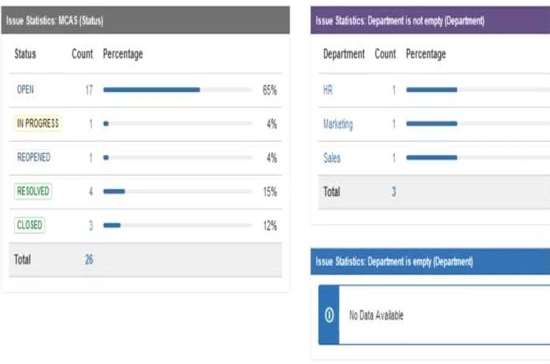The height and width of the screenshot is (364, 550).
Task: Click the Status column header
Action: pyautogui.click(x=25, y=54)
